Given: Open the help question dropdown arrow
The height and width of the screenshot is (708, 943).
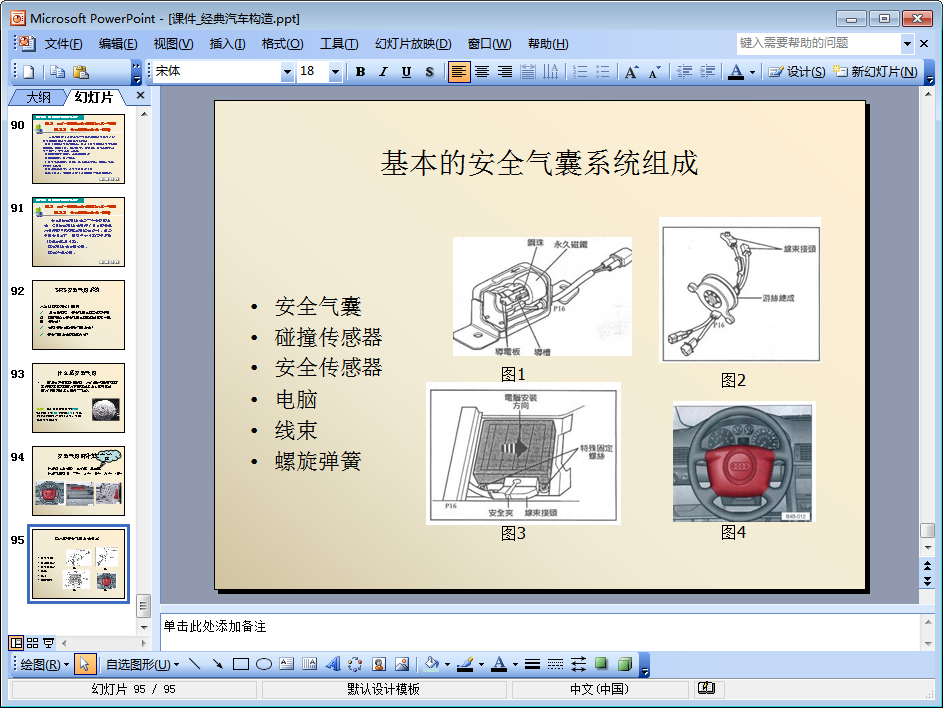Looking at the screenshot, I should click(x=907, y=43).
